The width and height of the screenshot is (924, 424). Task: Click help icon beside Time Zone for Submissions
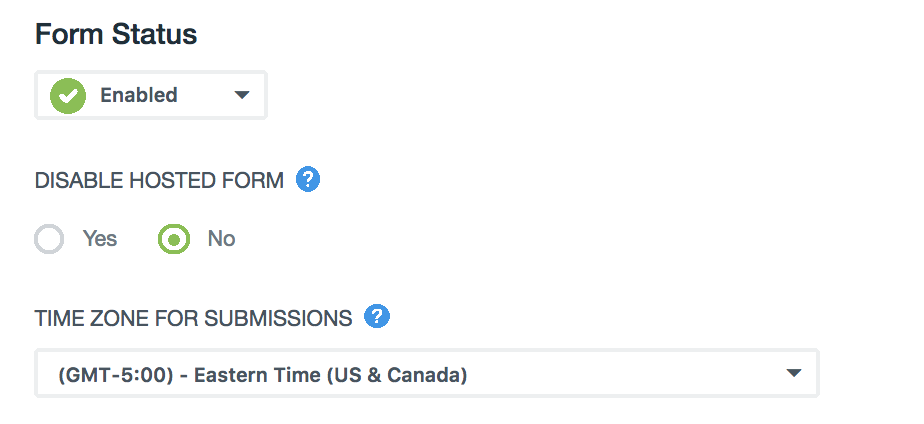point(377,317)
